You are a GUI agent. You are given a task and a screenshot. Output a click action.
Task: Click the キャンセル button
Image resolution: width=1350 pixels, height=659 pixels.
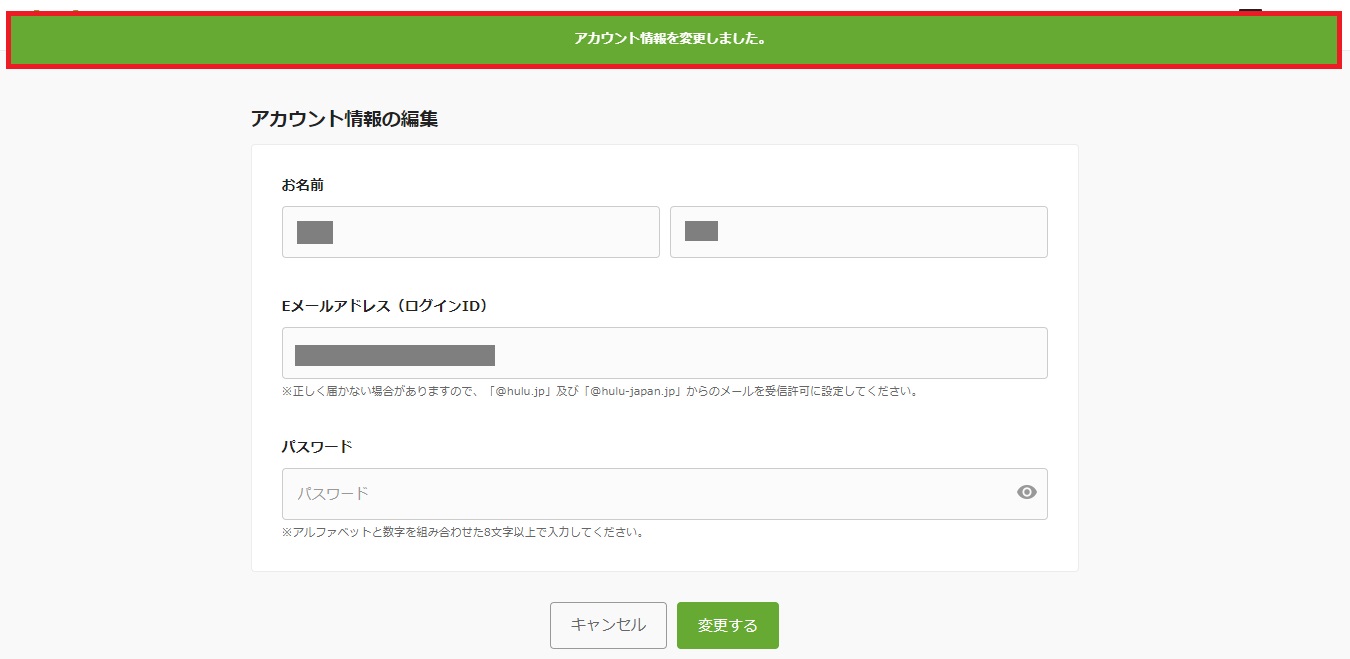pos(608,625)
